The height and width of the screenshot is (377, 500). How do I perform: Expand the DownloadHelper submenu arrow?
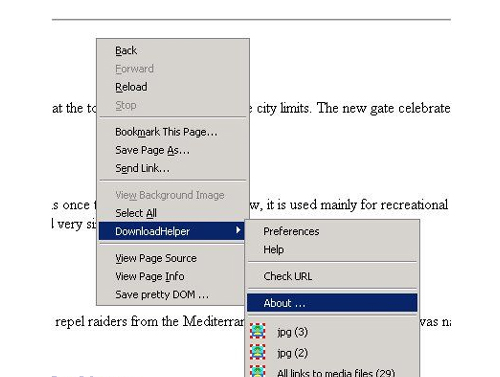pyautogui.click(x=238, y=230)
